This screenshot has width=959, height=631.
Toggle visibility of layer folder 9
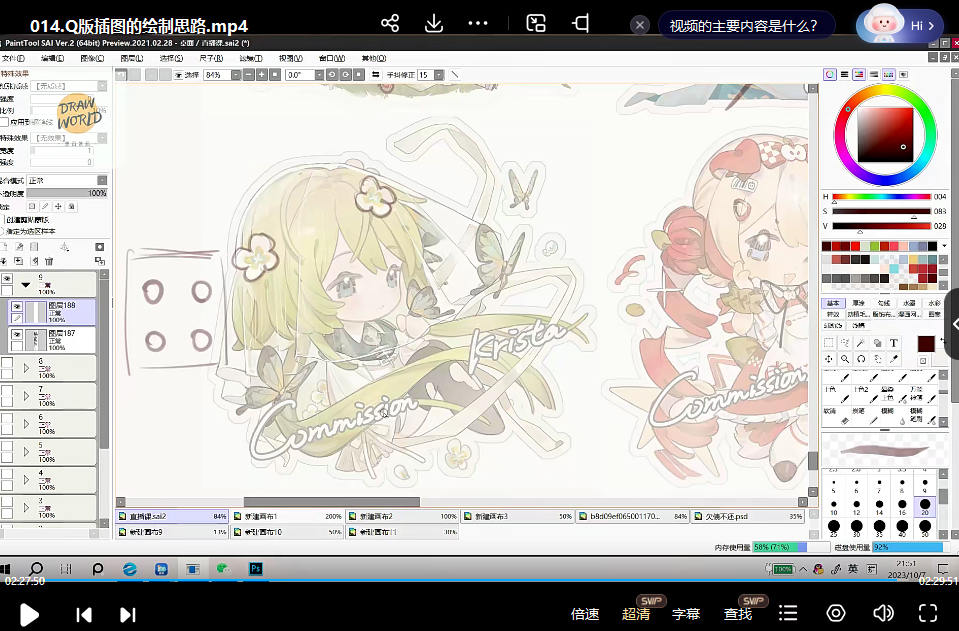coord(7,280)
